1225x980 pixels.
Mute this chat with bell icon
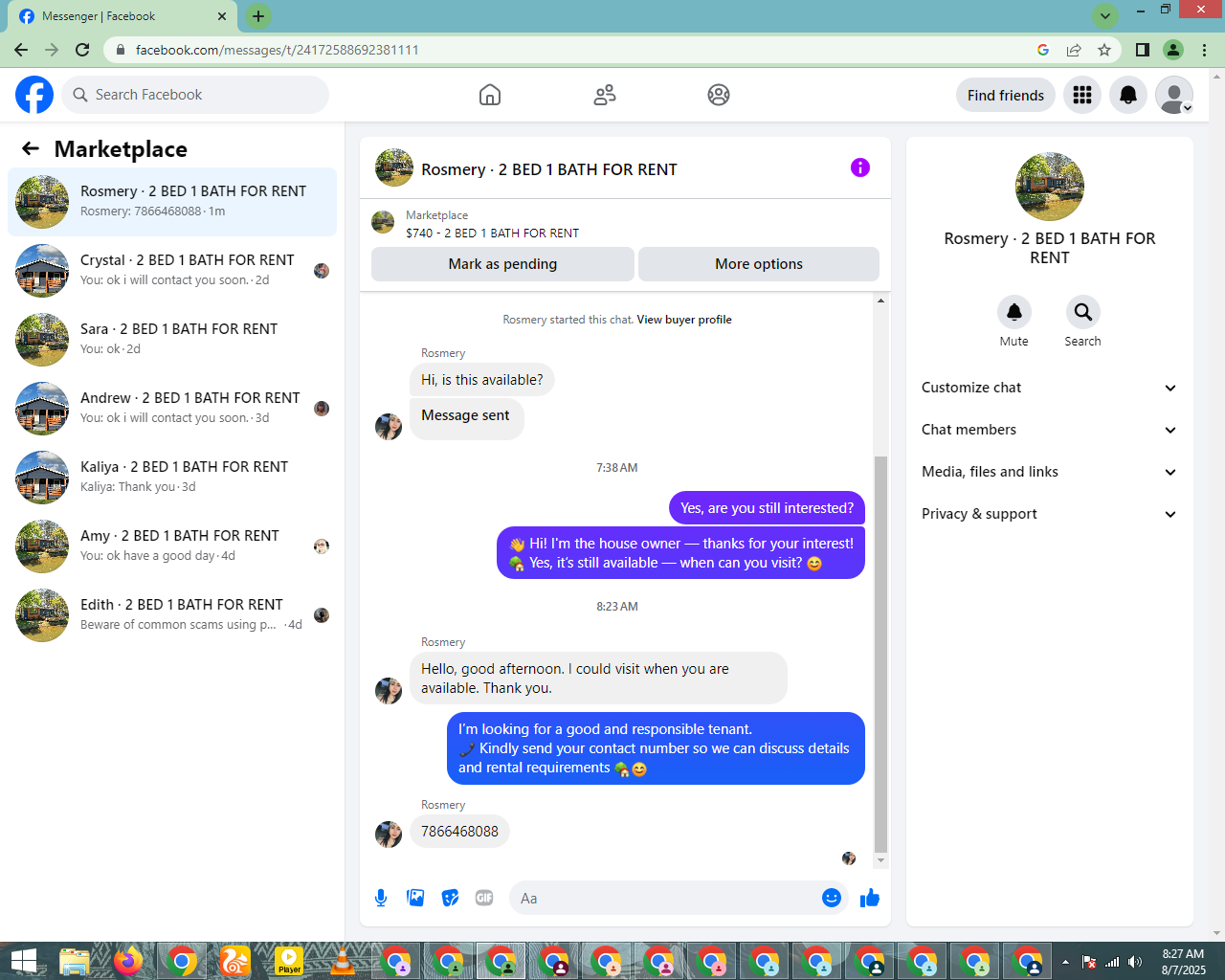pyautogui.click(x=1014, y=312)
